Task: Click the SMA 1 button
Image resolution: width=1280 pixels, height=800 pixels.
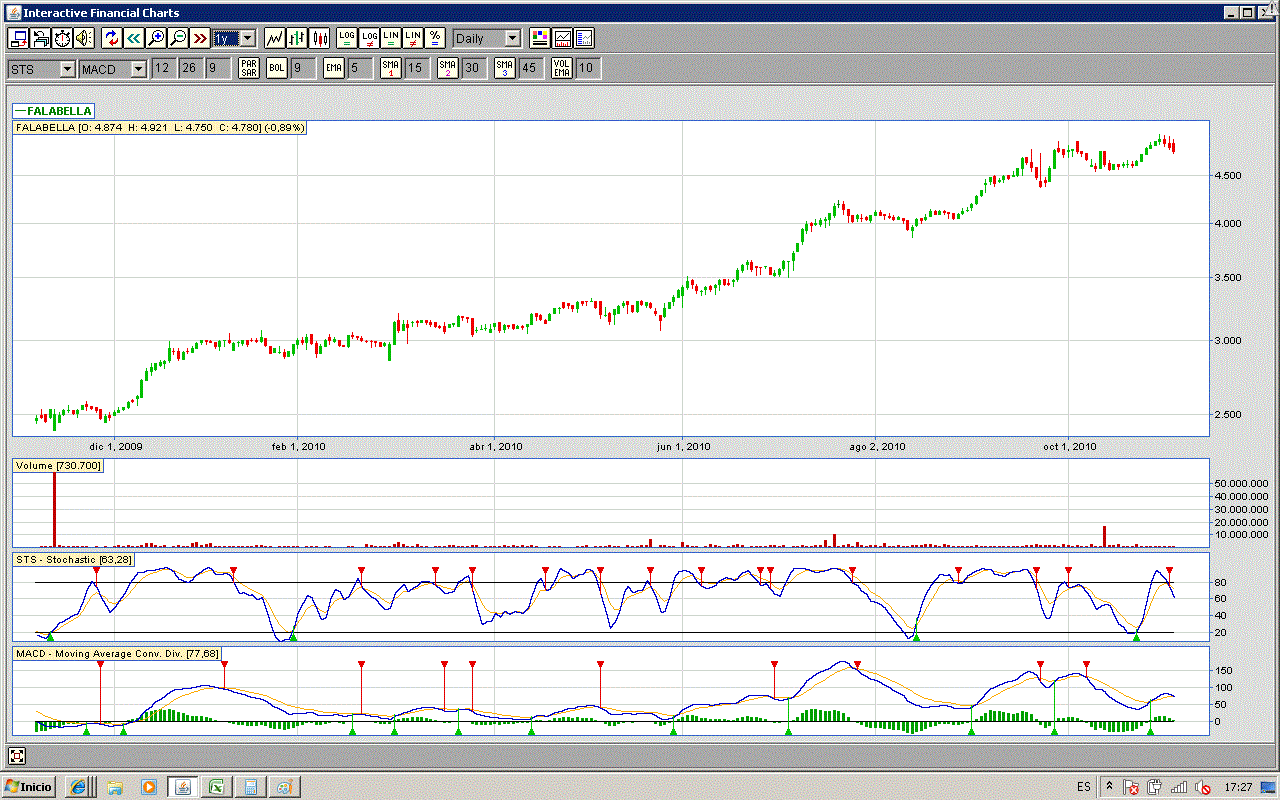Action: [x=390, y=68]
